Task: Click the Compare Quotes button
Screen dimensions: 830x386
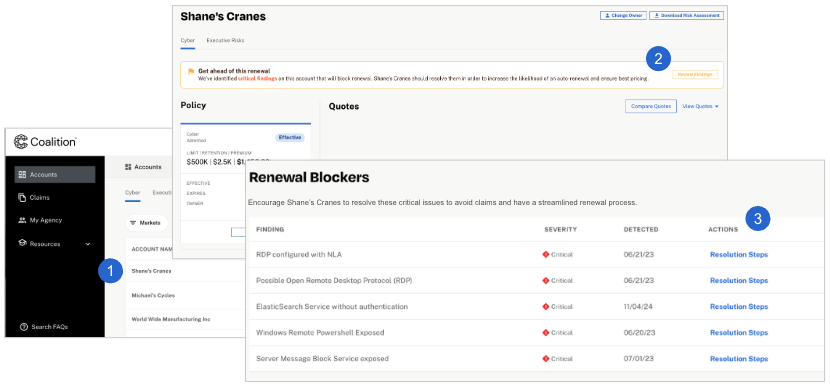Action: pos(651,106)
